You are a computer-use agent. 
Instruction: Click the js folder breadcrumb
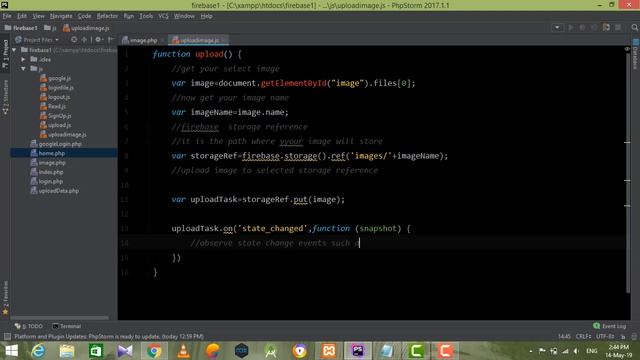coord(50,28)
